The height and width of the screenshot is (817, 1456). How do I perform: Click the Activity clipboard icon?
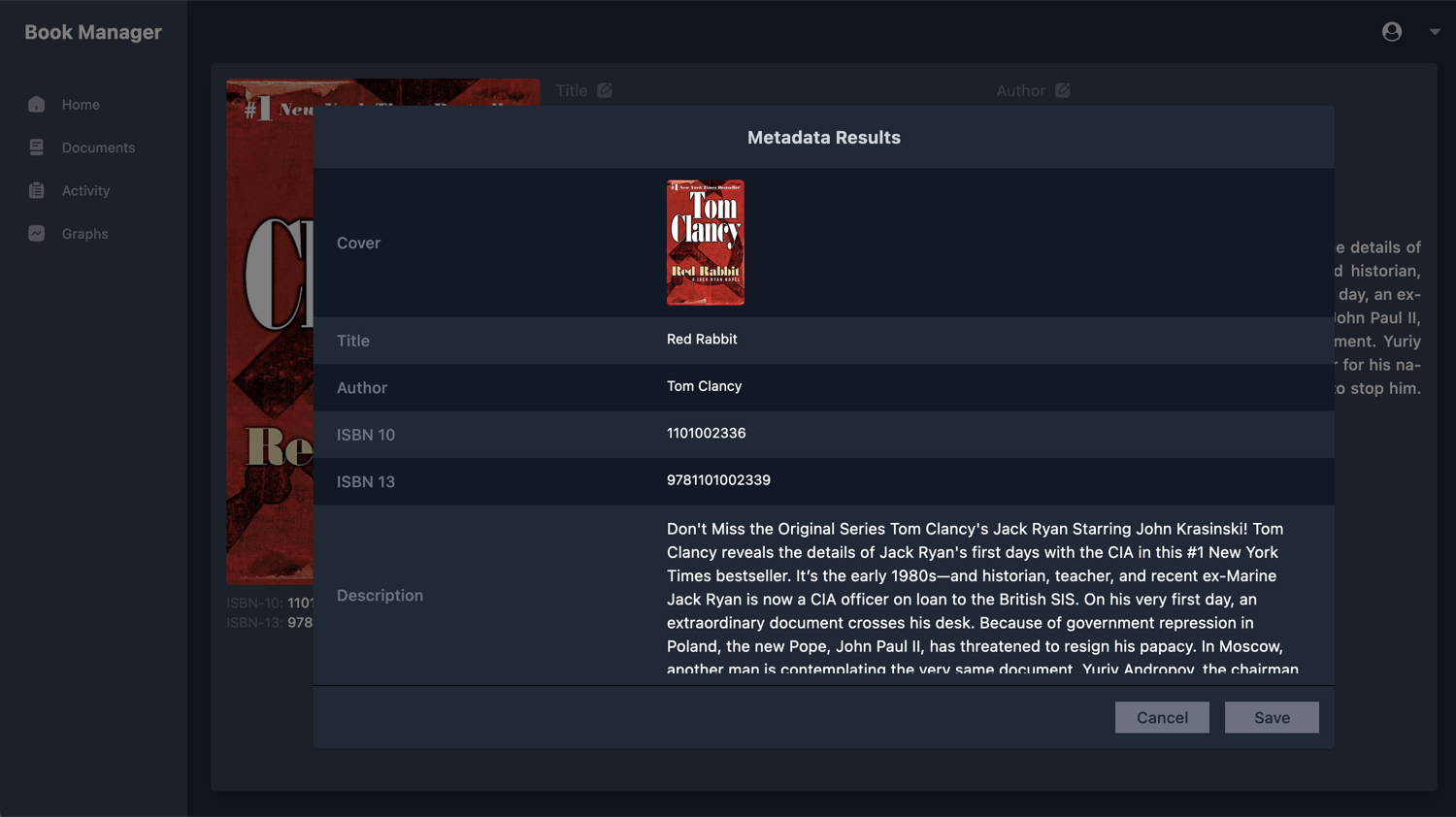37,191
